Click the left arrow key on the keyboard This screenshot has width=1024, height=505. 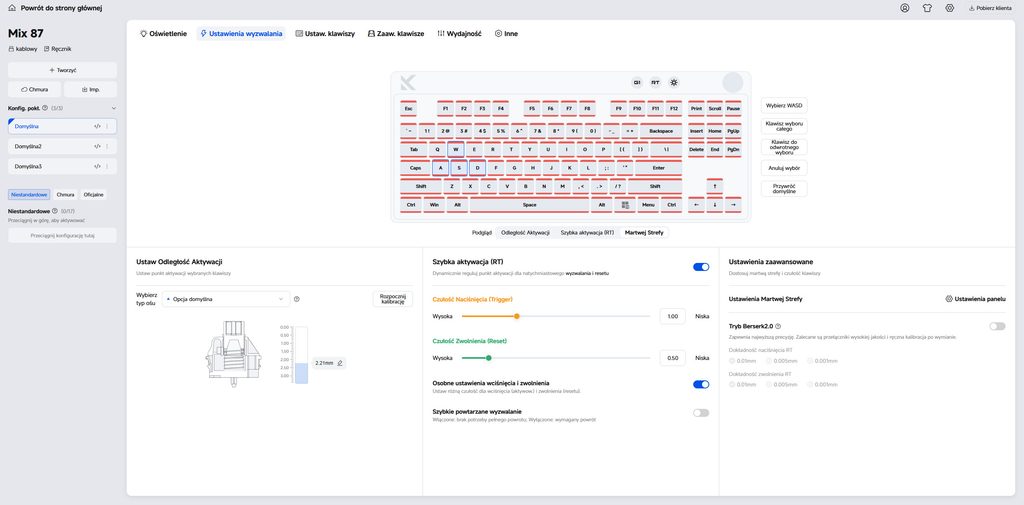point(696,205)
